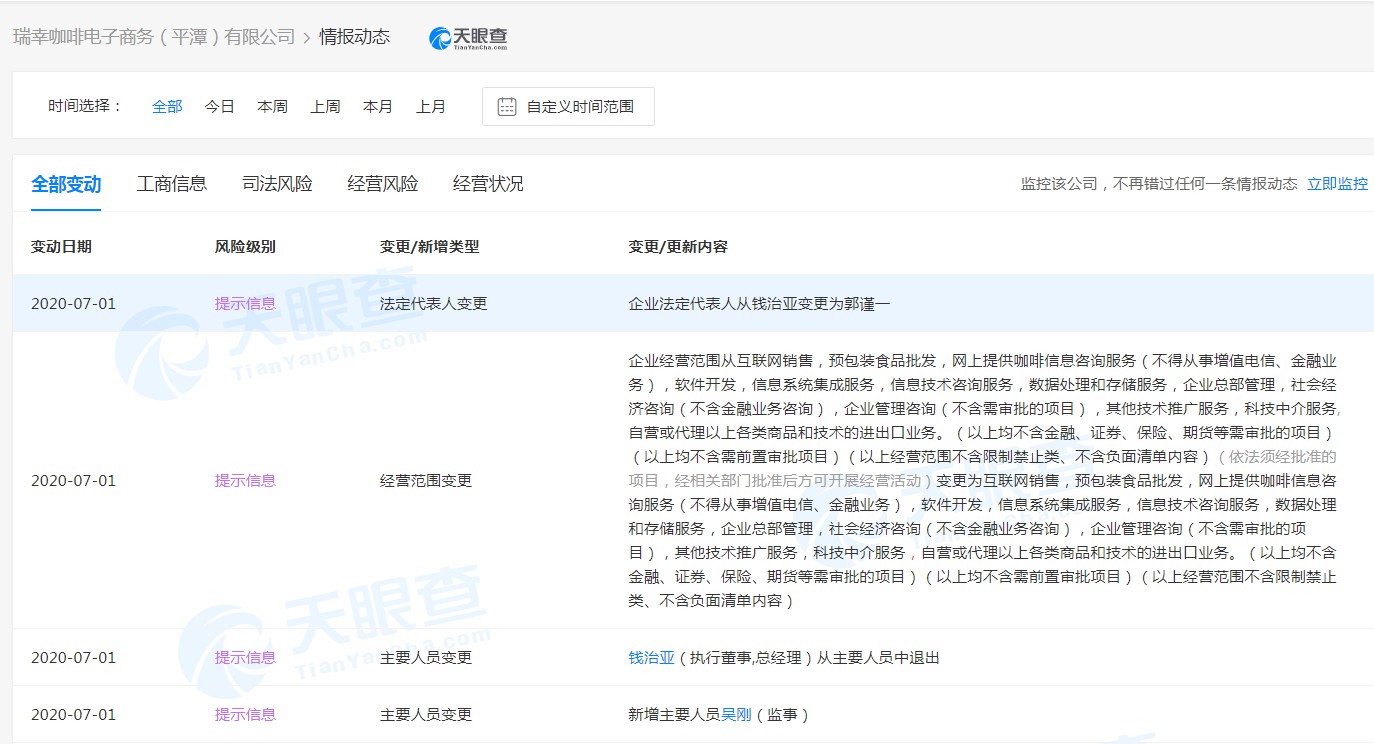Image resolution: width=1374 pixels, height=744 pixels.
Task: Click 监控该公司 notice text
Action: coord(1159,184)
